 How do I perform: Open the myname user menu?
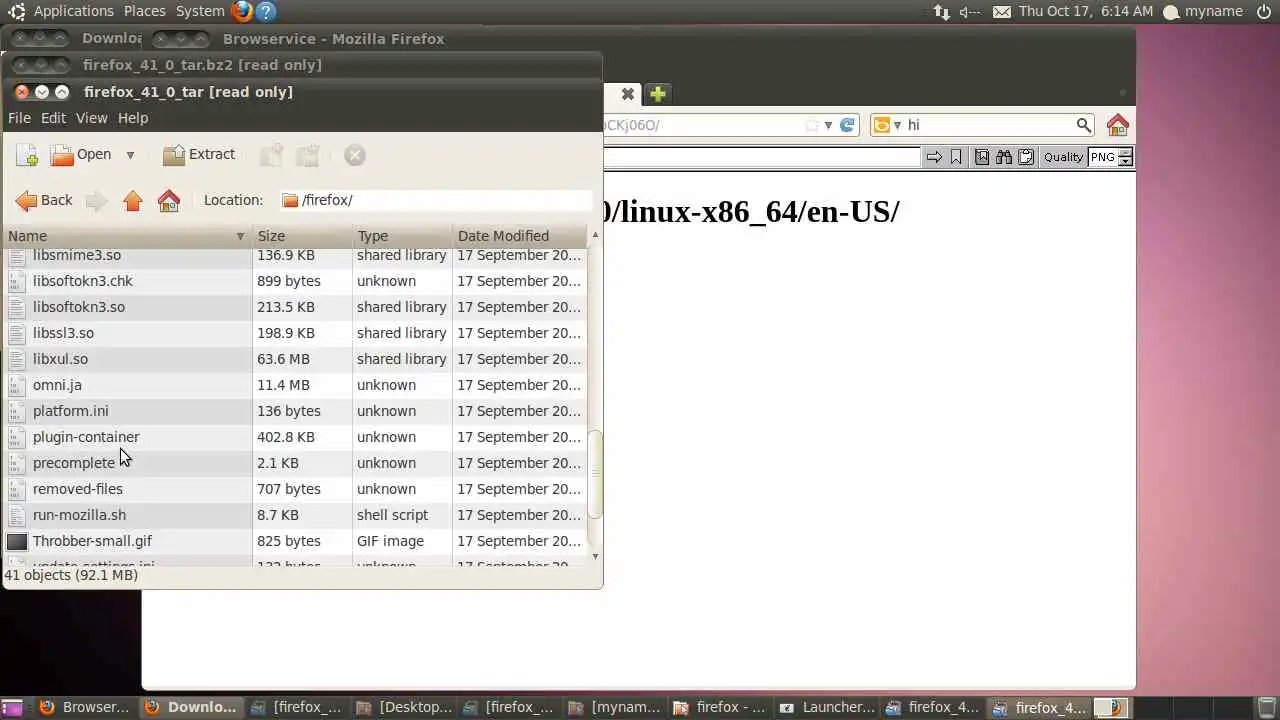(1203, 11)
